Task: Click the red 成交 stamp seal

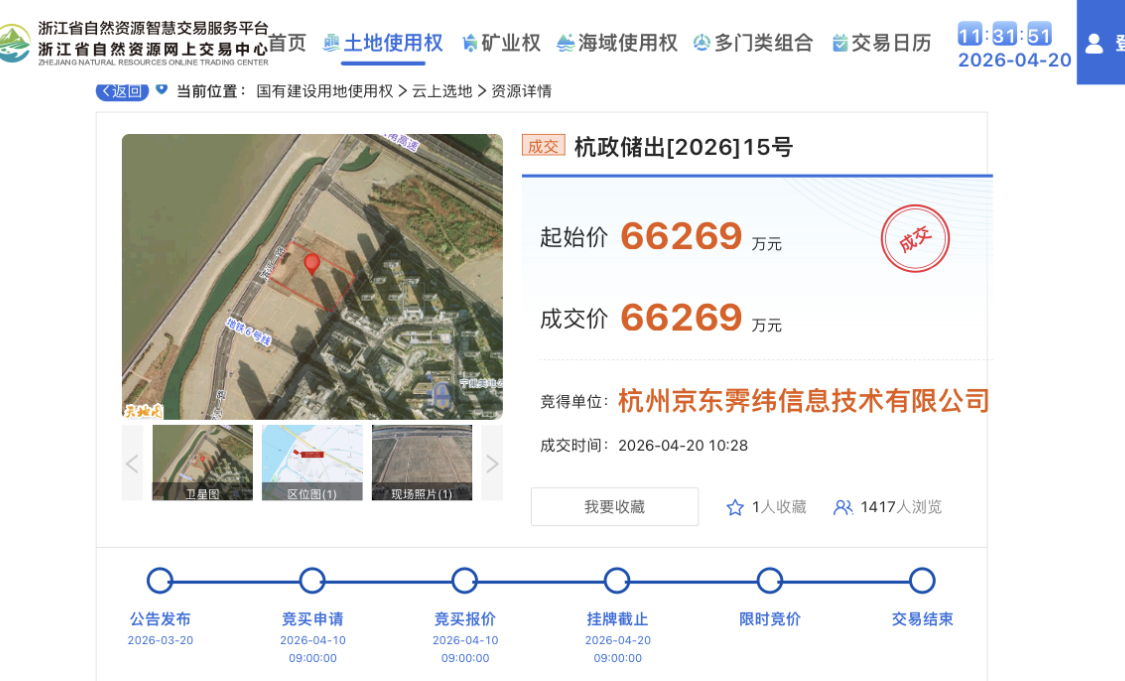Action: click(x=914, y=239)
